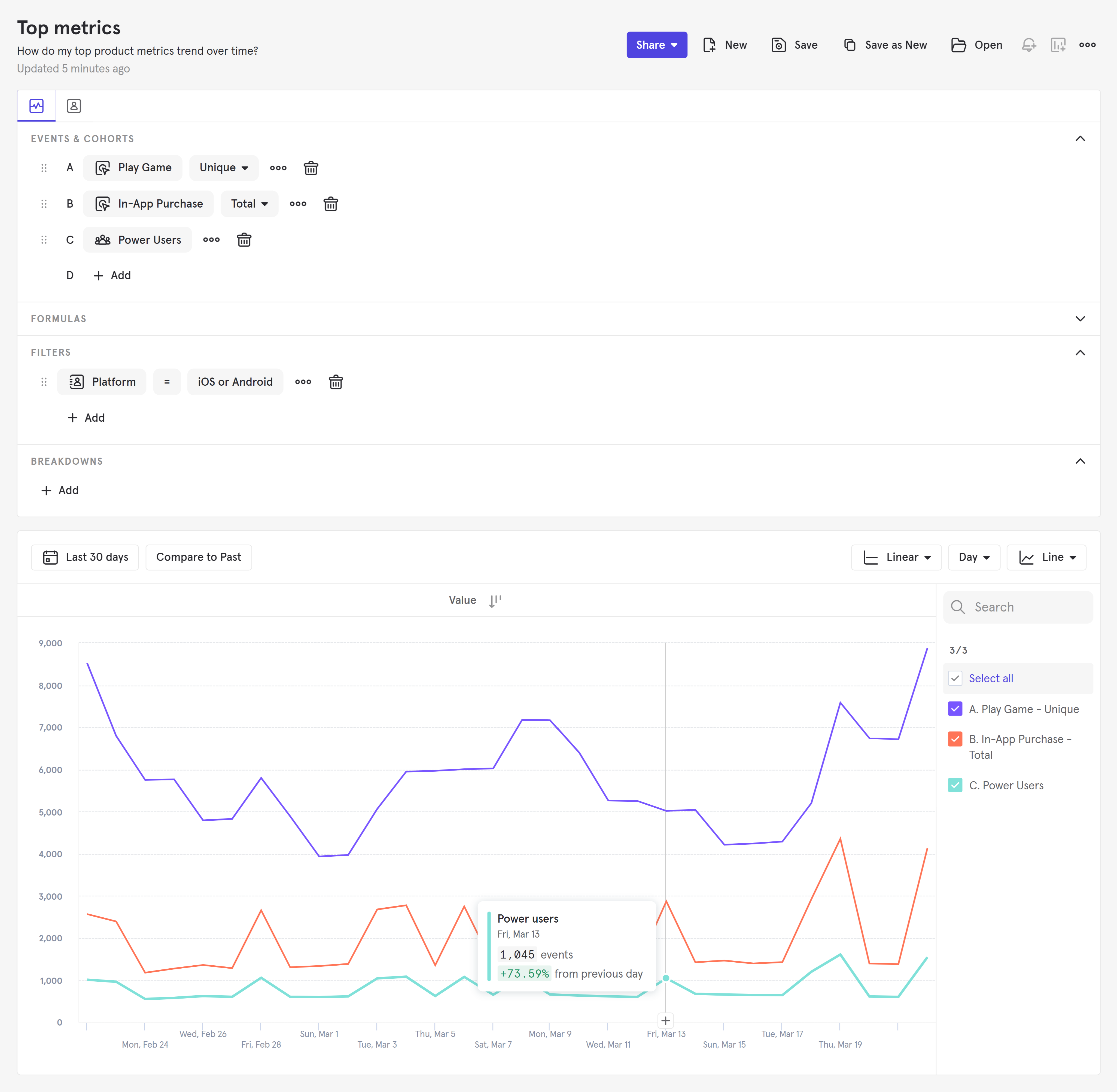
Task: Open options for the Power Users cohort
Action: (x=211, y=240)
